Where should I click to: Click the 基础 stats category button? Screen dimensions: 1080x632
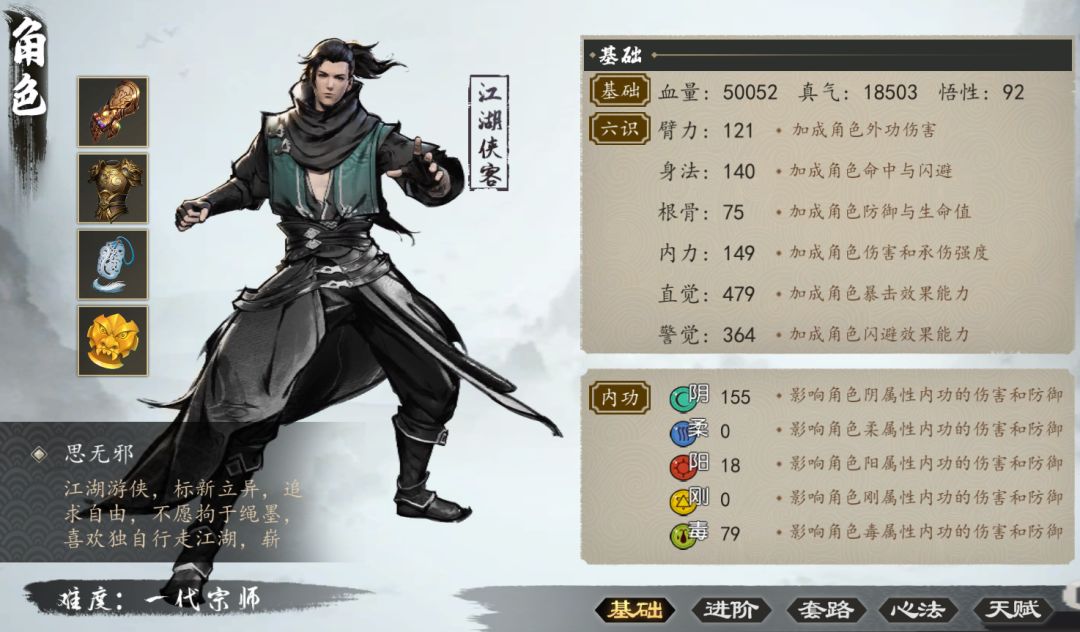point(620,90)
